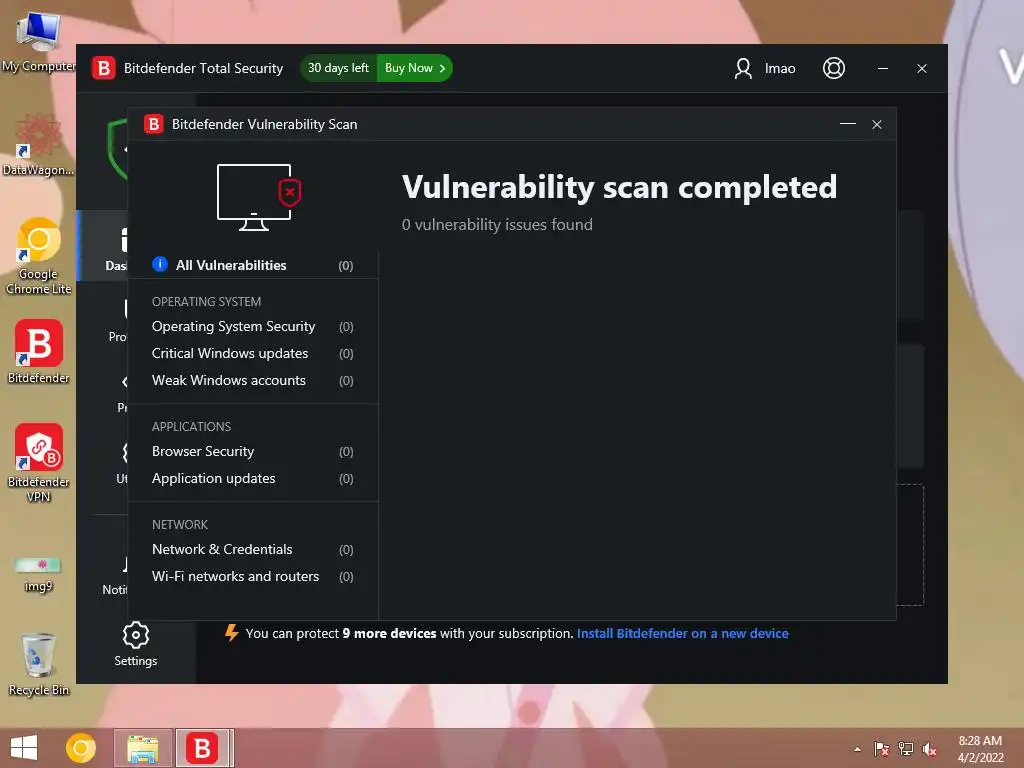The image size is (1024, 768).
Task: Click the lmao user account icon
Action: 743,68
